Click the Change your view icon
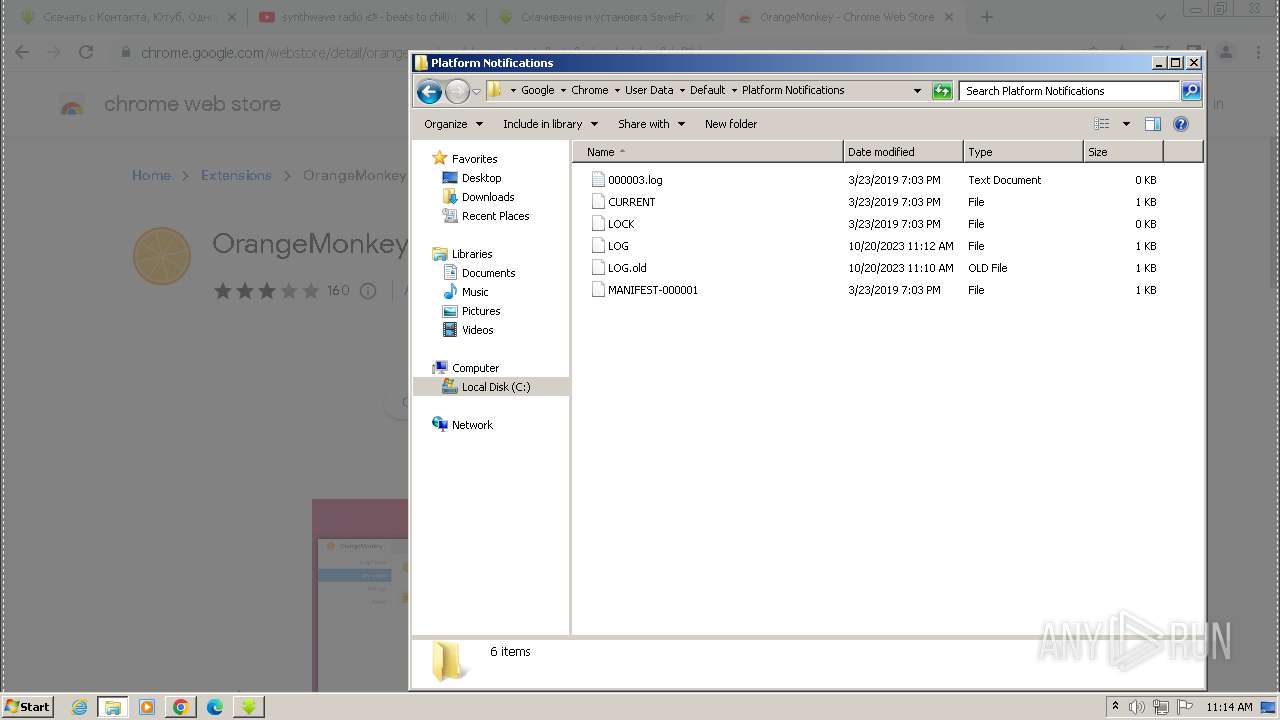This screenshot has height=720, width=1280. click(1101, 124)
